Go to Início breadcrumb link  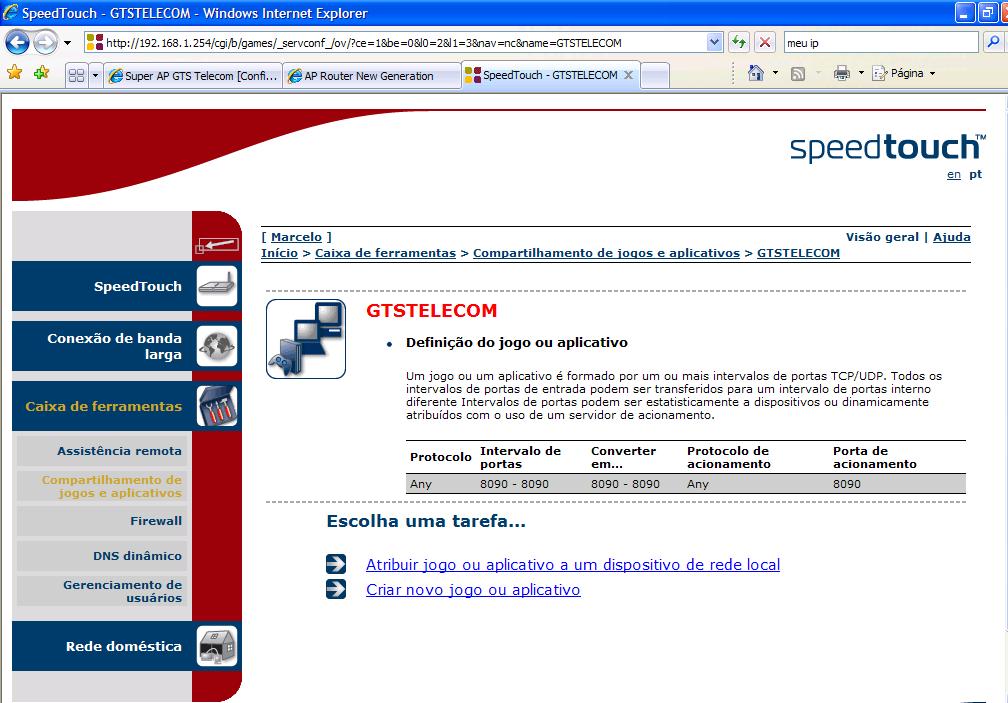(280, 253)
